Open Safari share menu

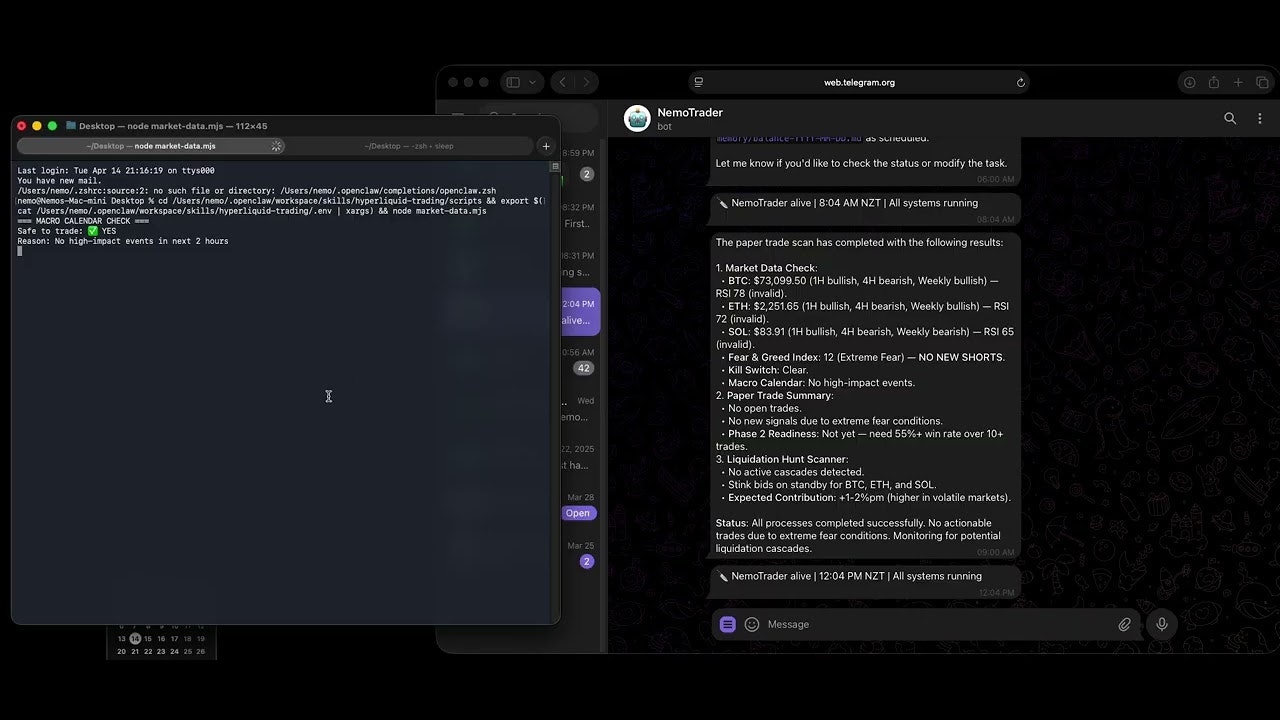1213,82
